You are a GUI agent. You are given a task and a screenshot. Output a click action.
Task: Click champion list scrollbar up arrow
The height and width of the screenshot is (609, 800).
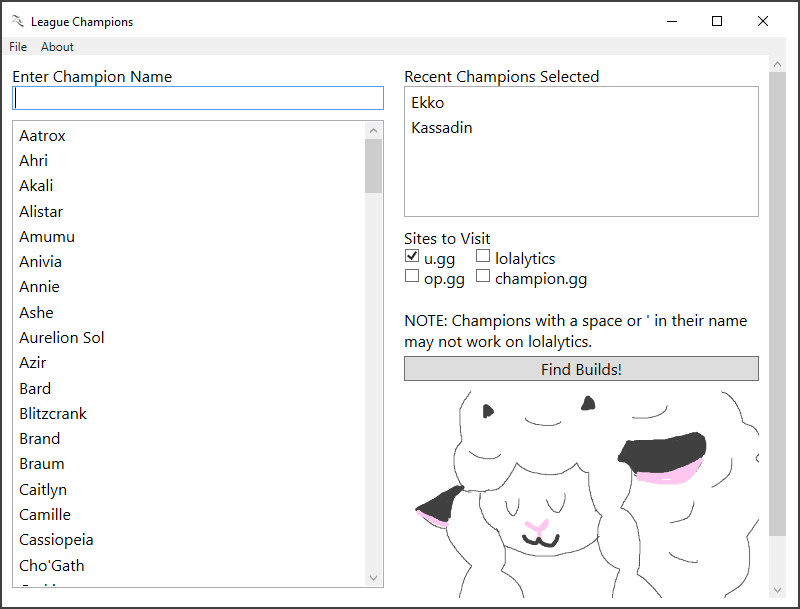(373, 131)
